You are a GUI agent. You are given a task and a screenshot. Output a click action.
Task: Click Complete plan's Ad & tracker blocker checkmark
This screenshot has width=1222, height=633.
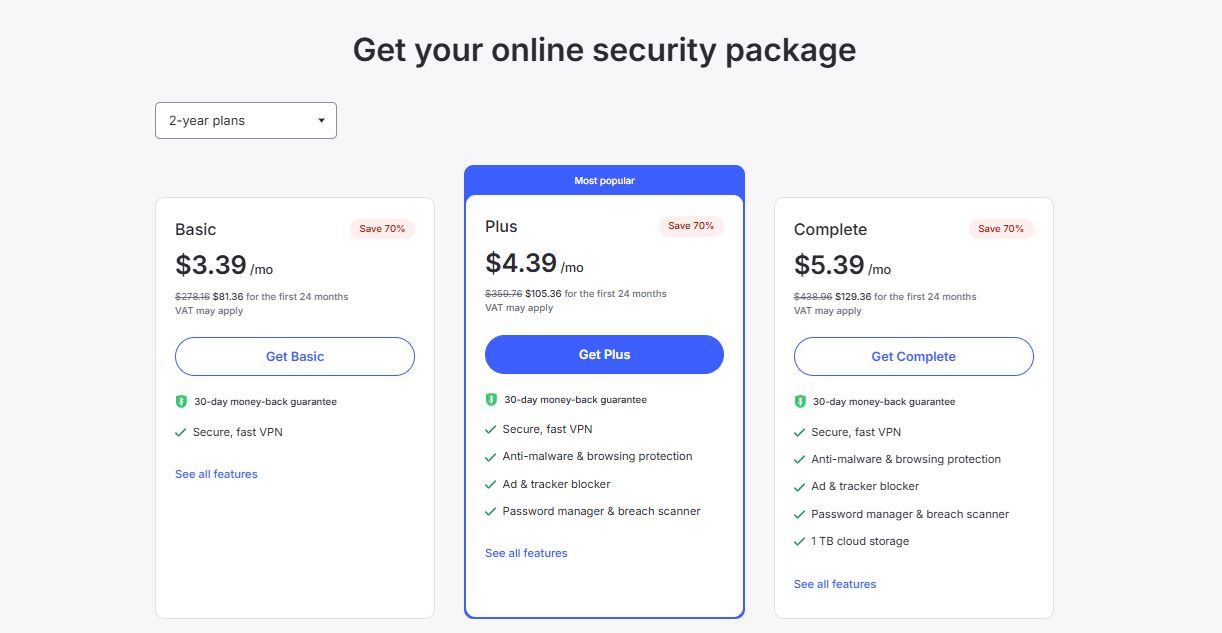pos(800,487)
